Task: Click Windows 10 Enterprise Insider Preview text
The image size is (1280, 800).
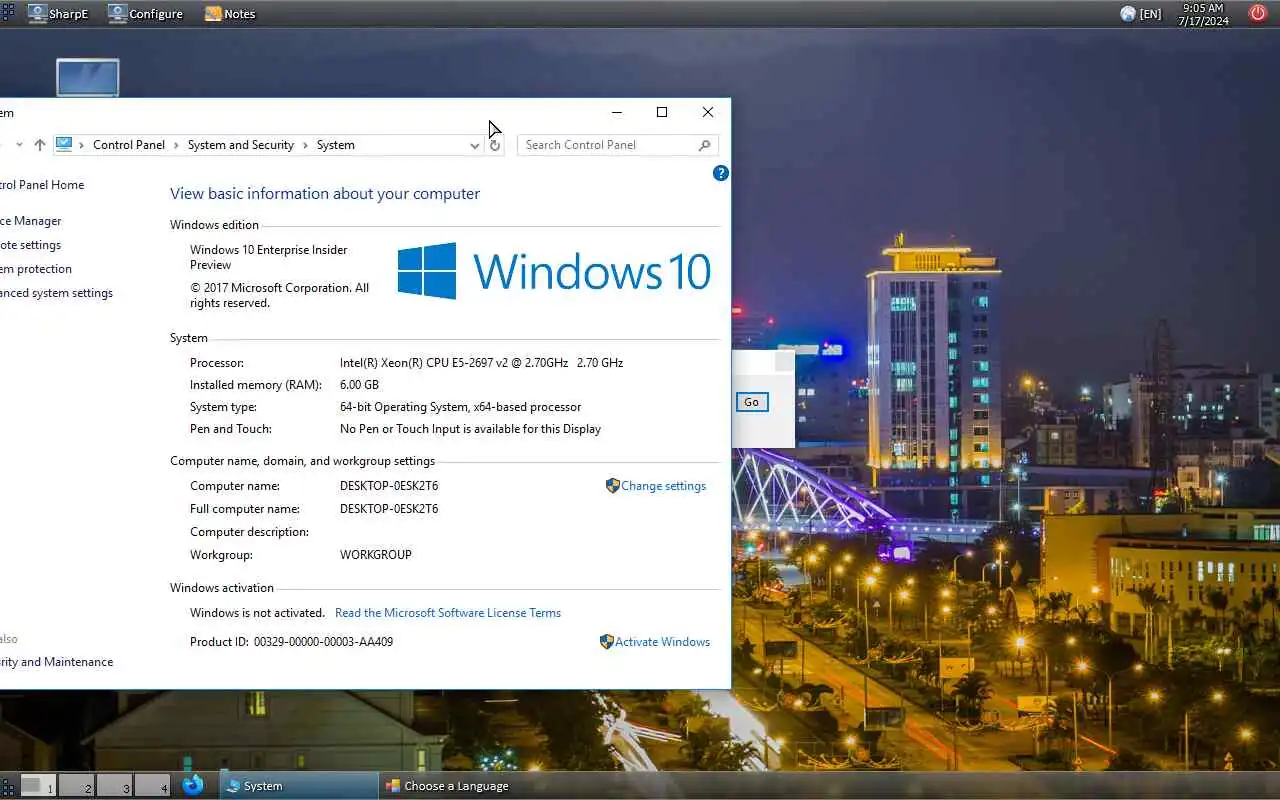Action: [269, 257]
